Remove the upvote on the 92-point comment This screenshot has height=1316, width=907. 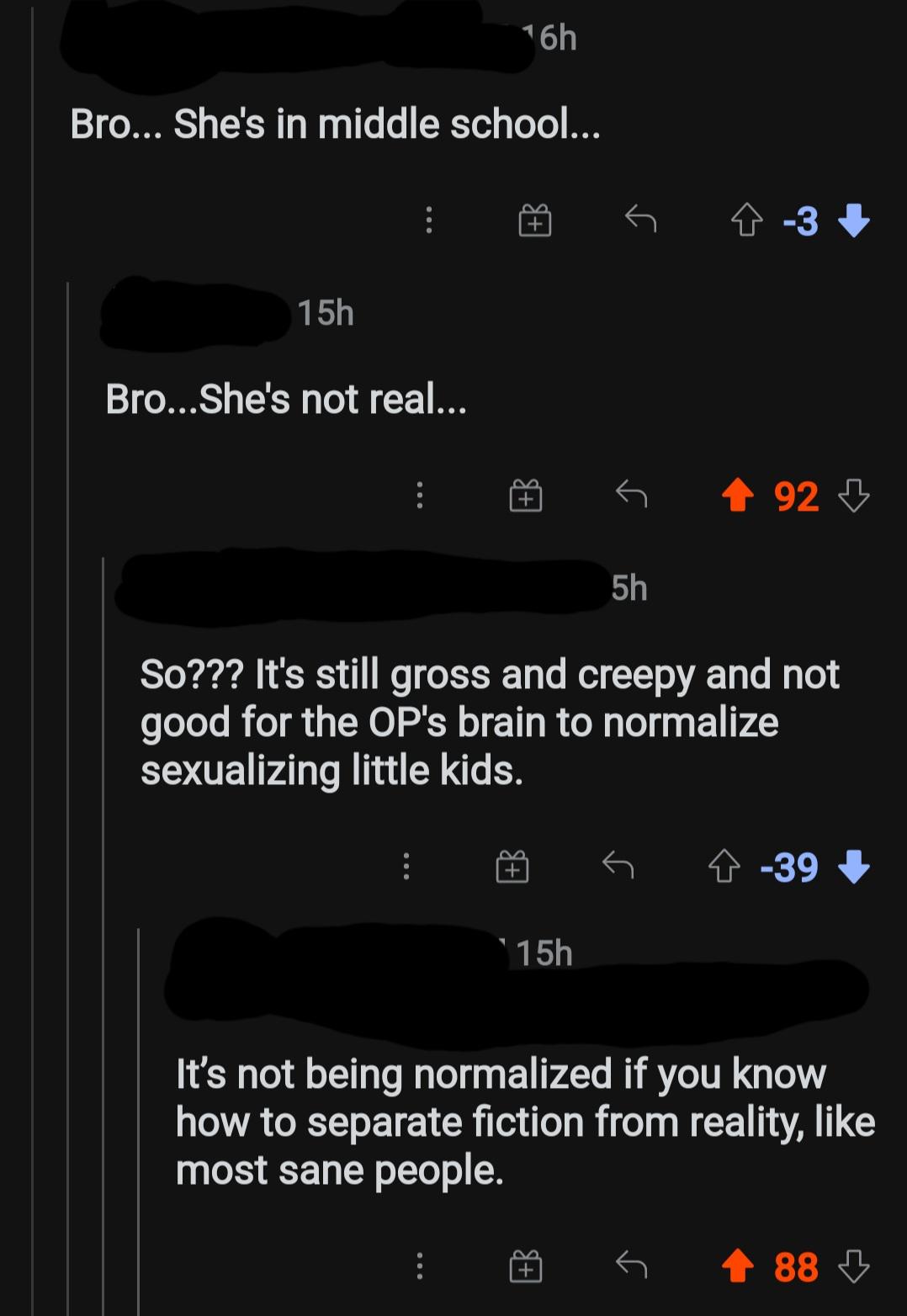pos(738,496)
